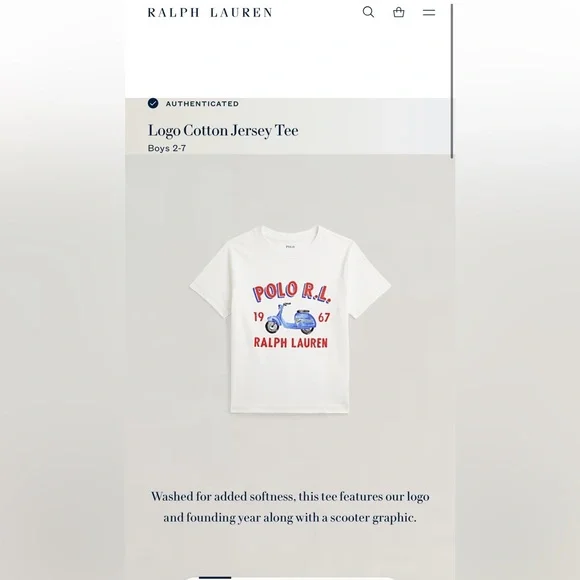Open the hamburger menu icon
580x580 pixels.
pos(429,13)
